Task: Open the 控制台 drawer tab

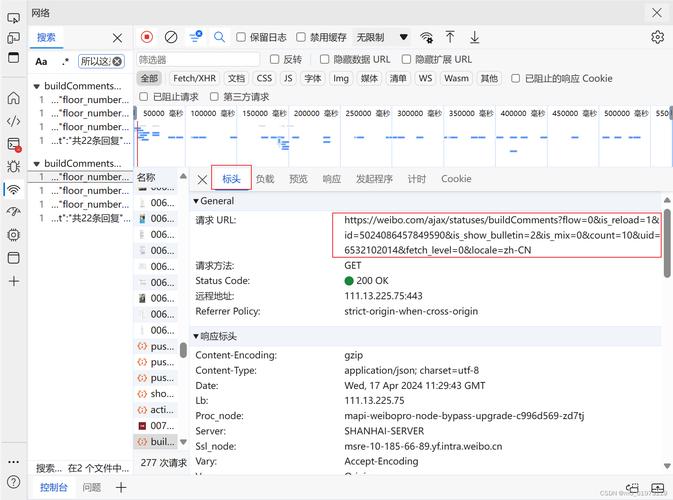Action: click(x=54, y=487)
